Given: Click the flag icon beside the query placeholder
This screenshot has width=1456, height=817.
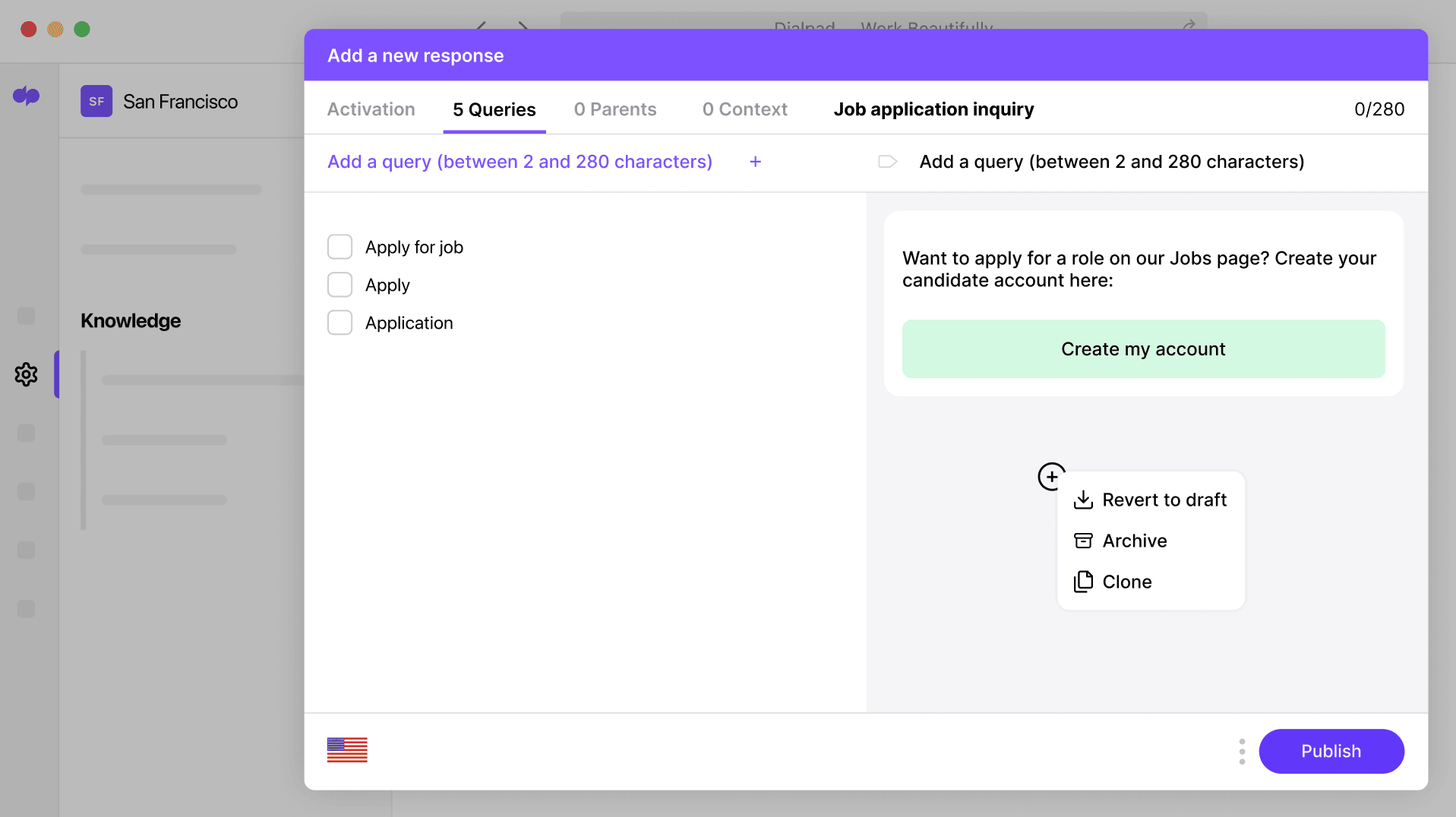Looking at the screenshot, I should [x=887, y=161].
